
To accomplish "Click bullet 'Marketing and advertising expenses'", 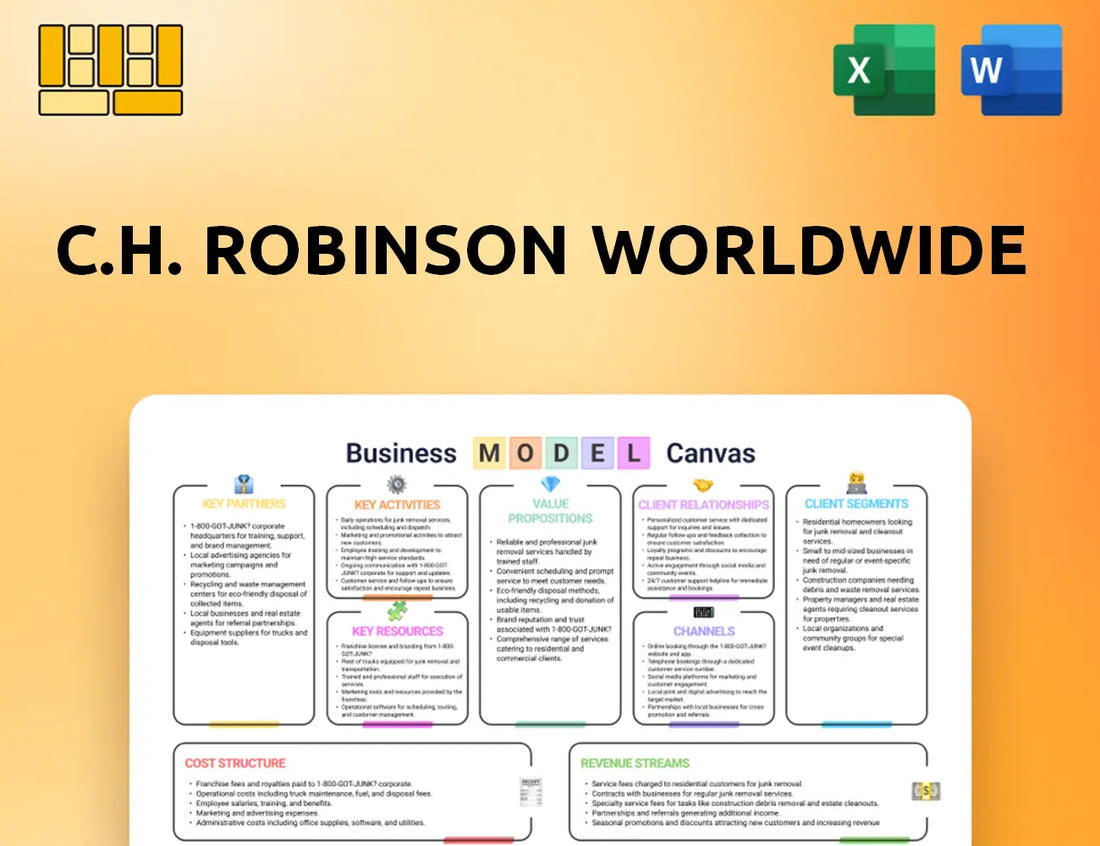I will 257,813.
